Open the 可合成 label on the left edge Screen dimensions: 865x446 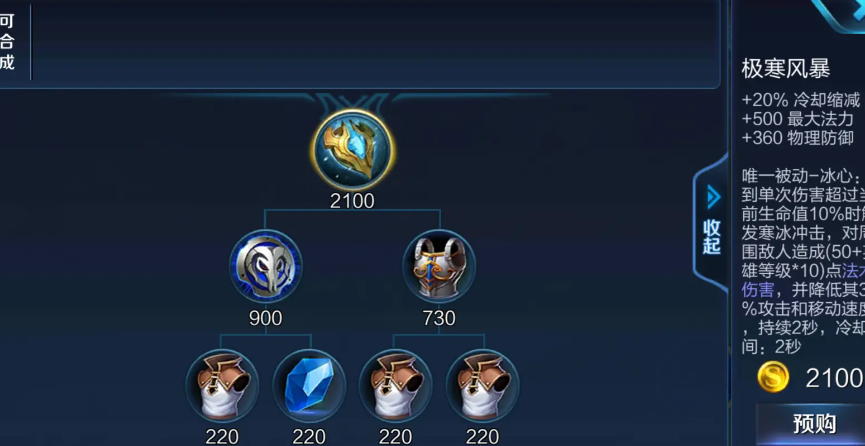(7, 42)
